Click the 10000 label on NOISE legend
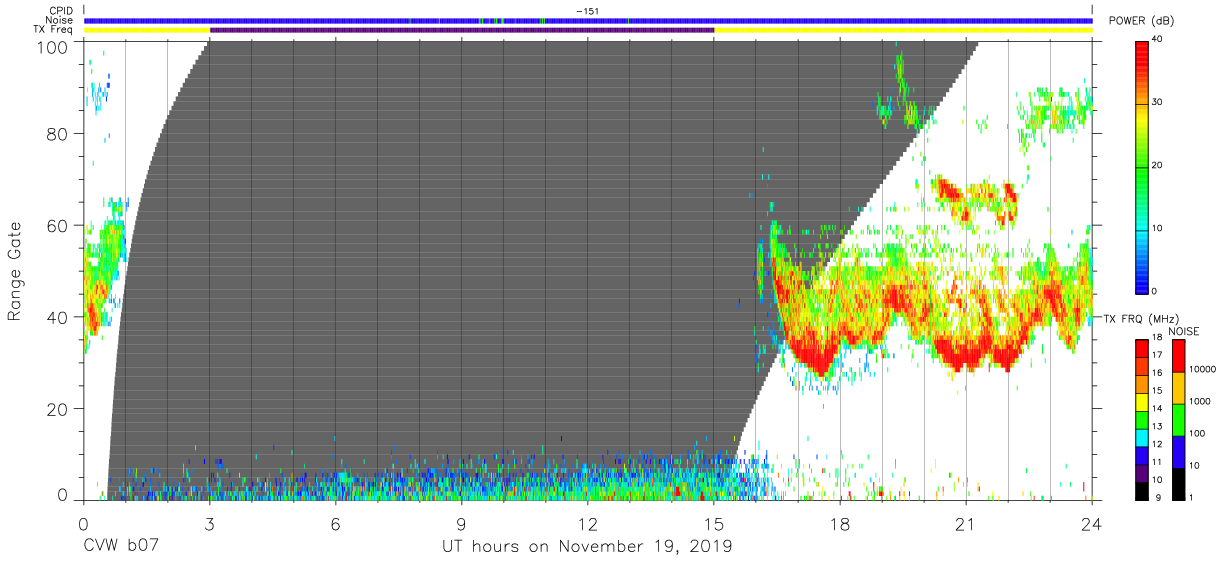Screen dimensions: 1228x567 tap(1204, 368)
